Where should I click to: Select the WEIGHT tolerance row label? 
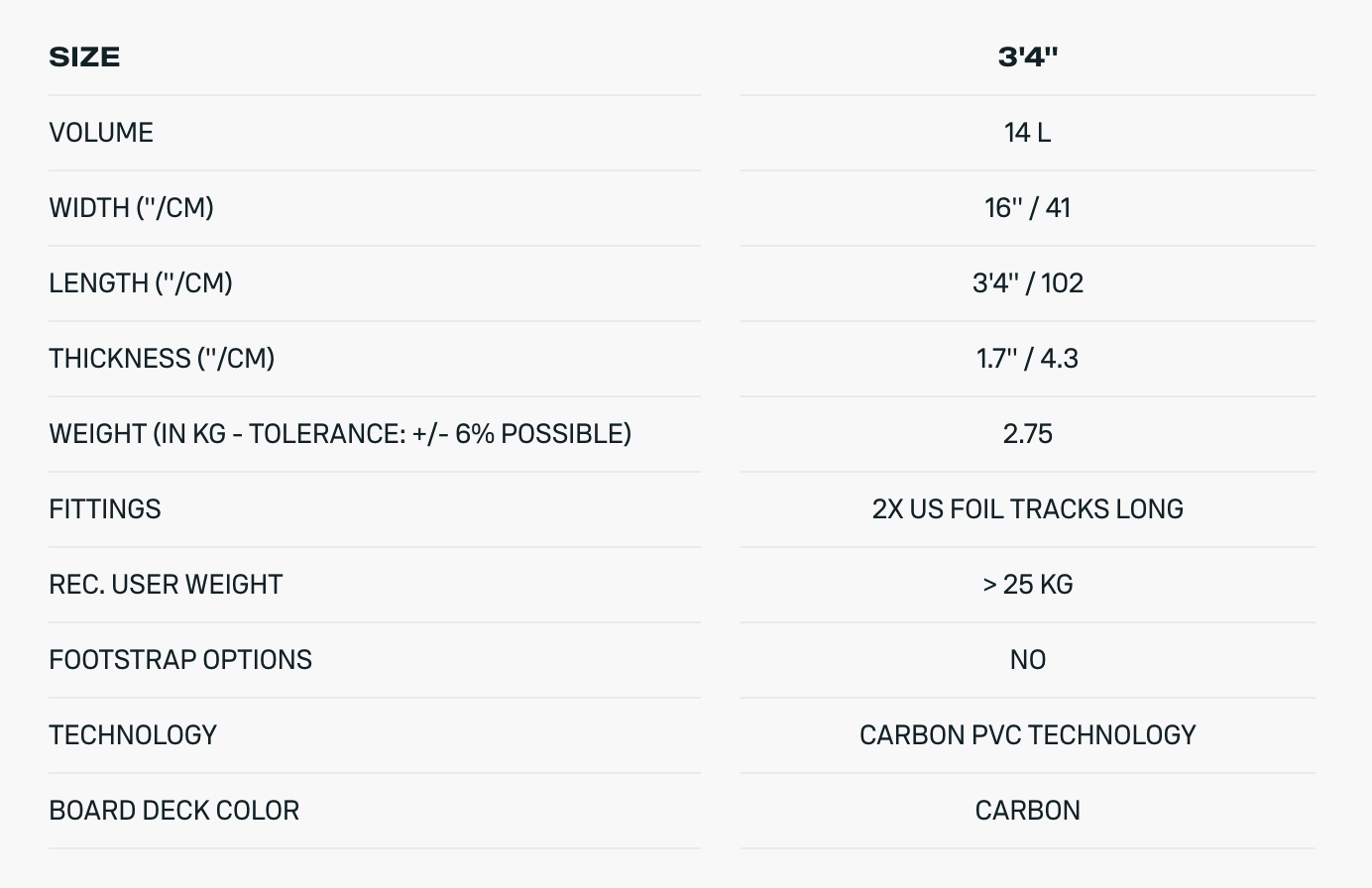(x=340, y=434)
